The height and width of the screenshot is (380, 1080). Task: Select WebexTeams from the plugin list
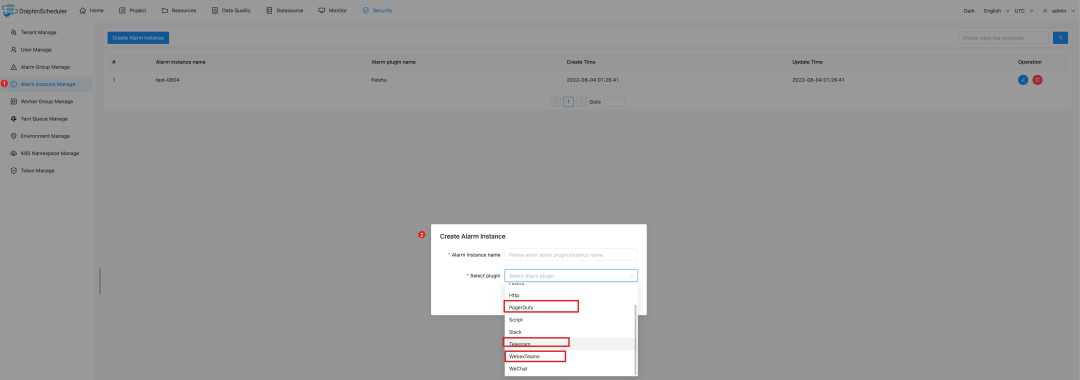point(535,356)
